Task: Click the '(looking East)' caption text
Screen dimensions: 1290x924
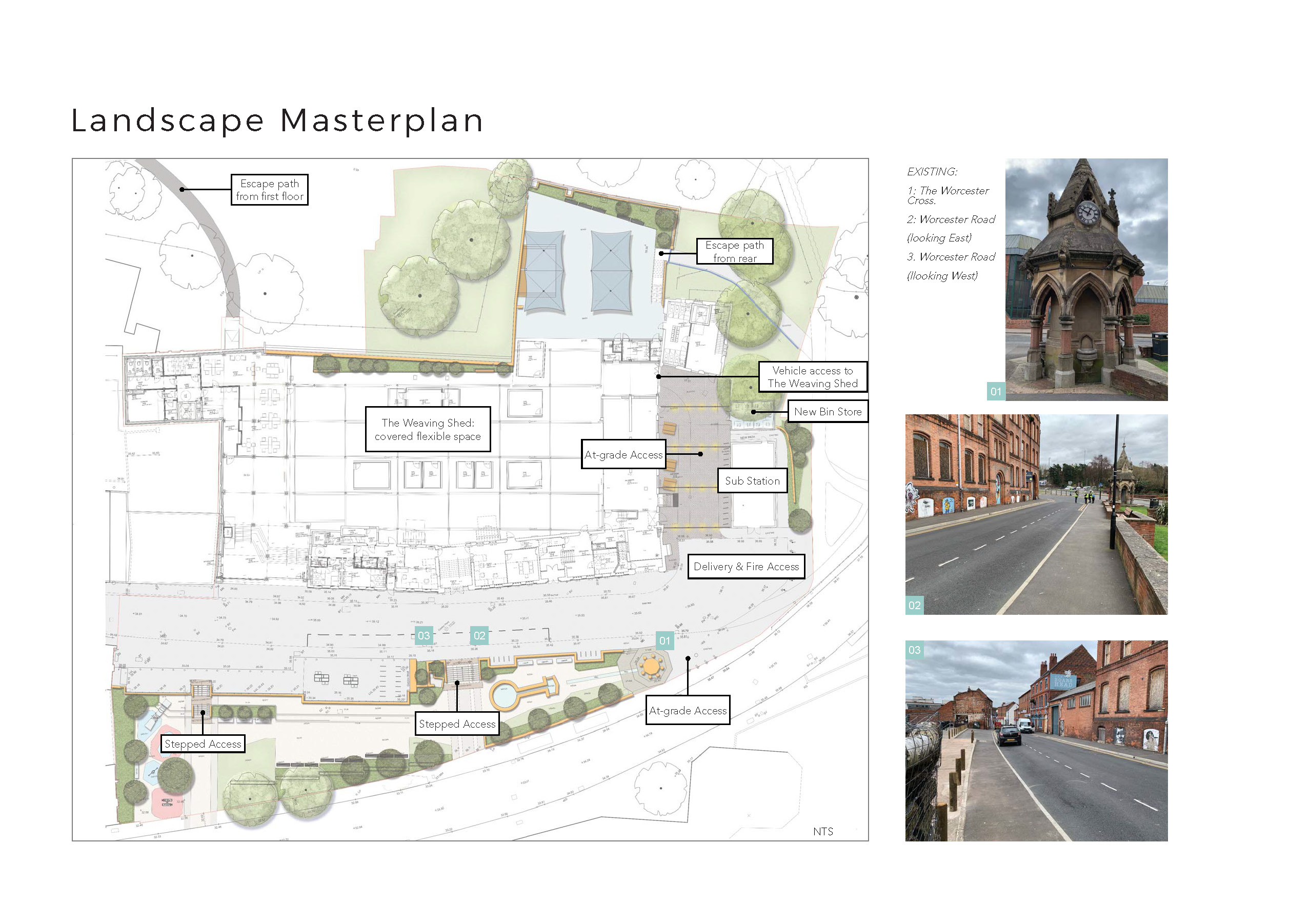Action: (939, 238)
